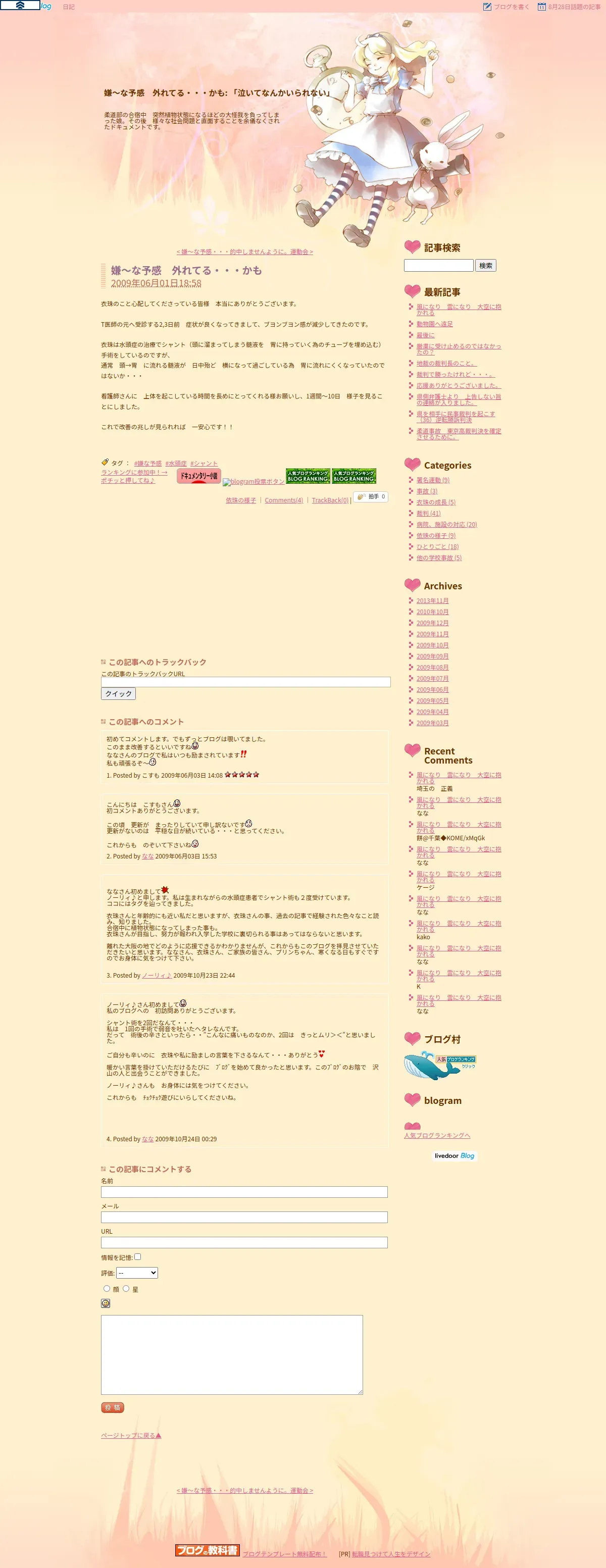606x1568 pixels.
Task: Open archive 2013年11月
Action: [x=433, y=601]
